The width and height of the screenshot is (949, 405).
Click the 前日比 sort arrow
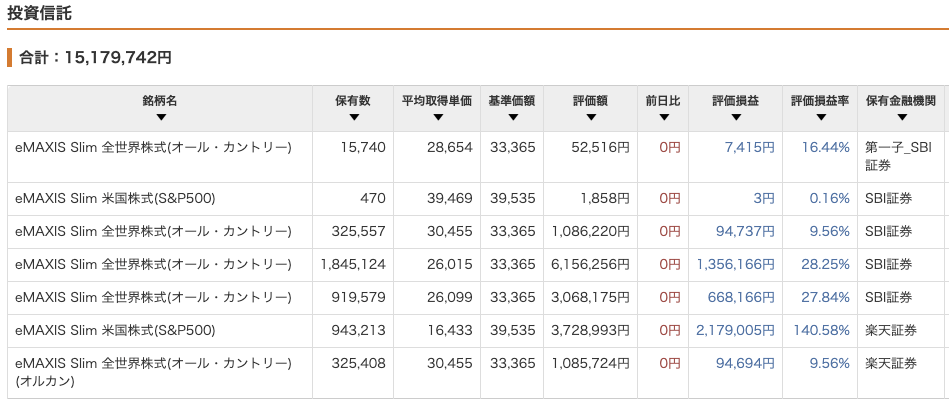662,118
